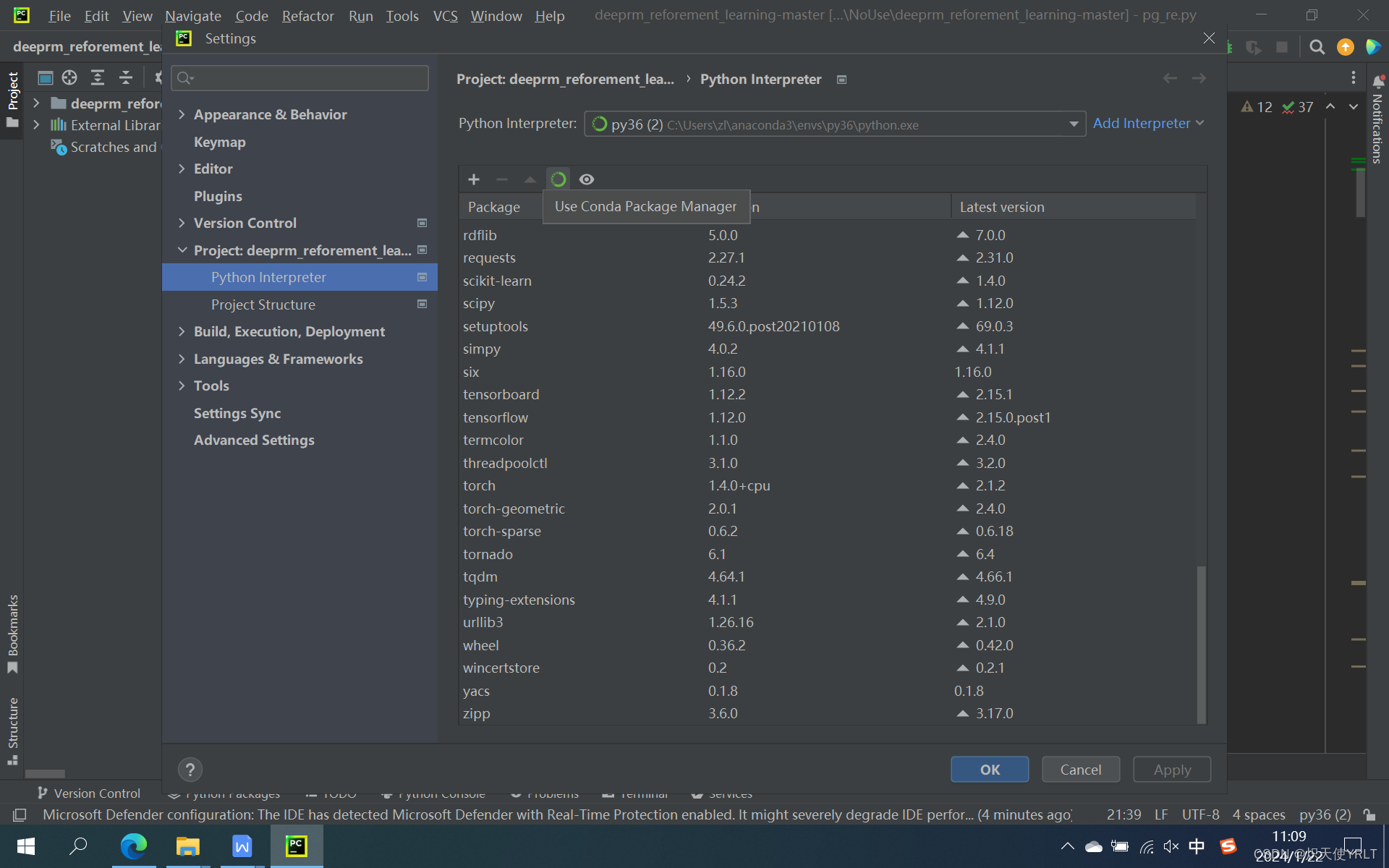1389x868 pixels.
Task: Toggle the eye icon to show package details
Action: pos(587,179)
